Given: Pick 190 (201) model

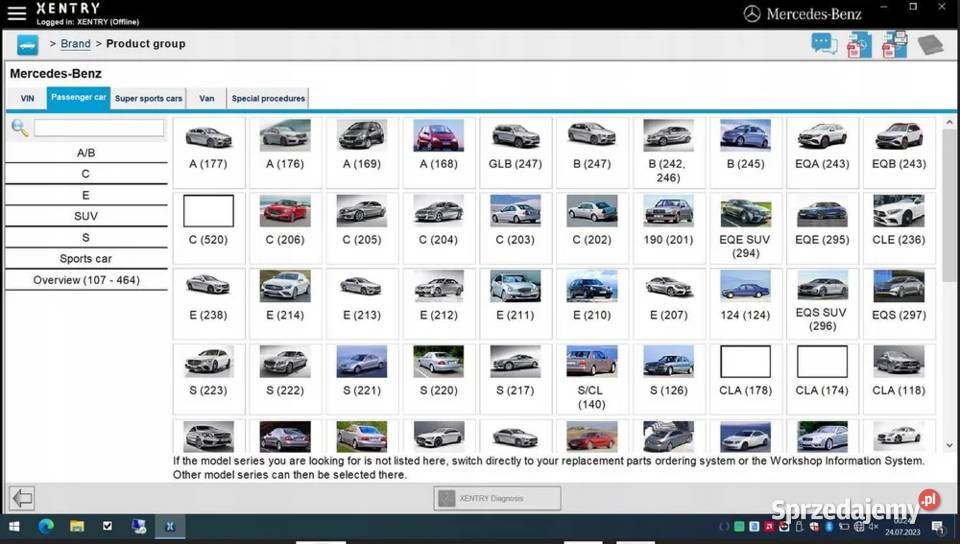Looking at the screenshot, I should click(x=669, y=228).
